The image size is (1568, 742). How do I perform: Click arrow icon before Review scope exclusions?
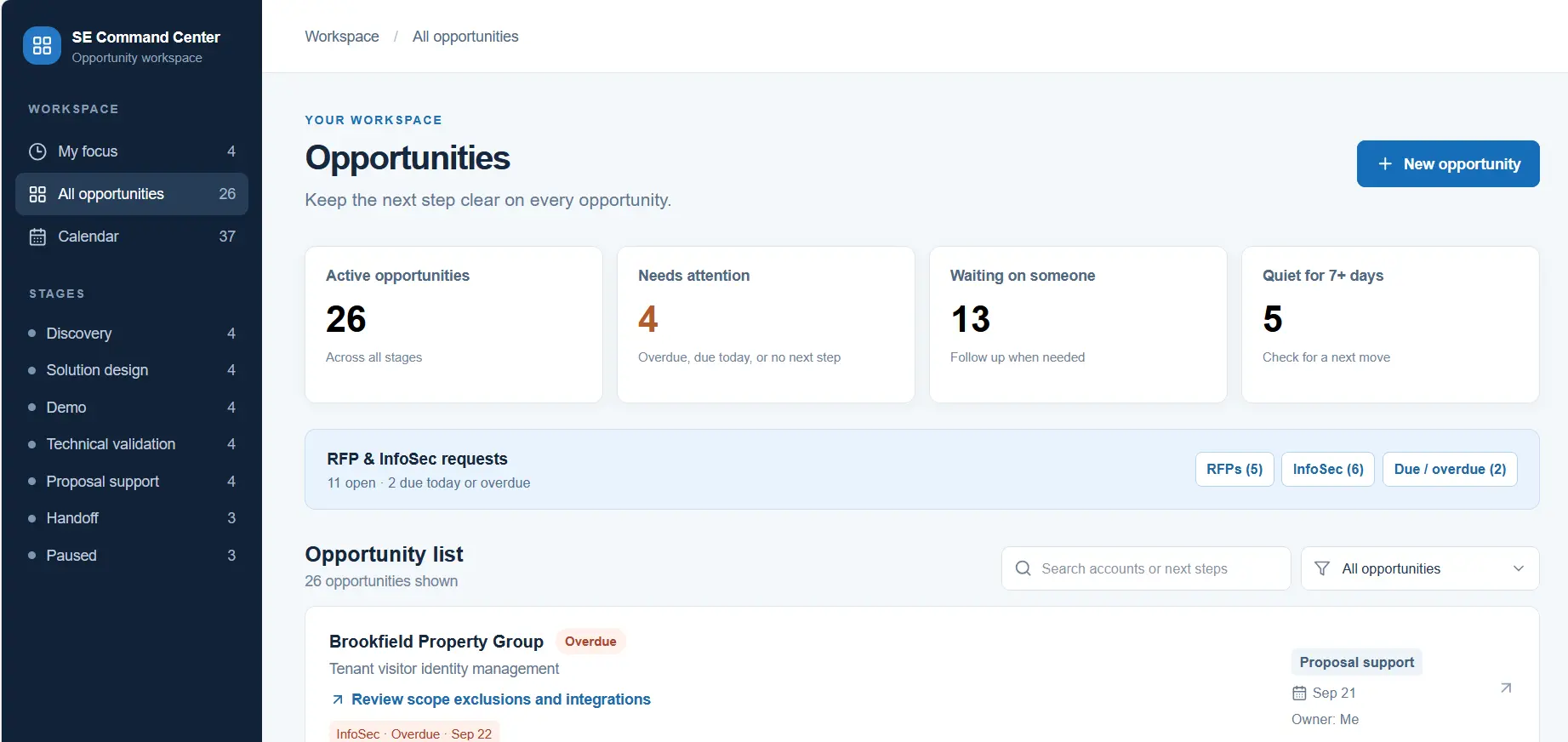338,699
